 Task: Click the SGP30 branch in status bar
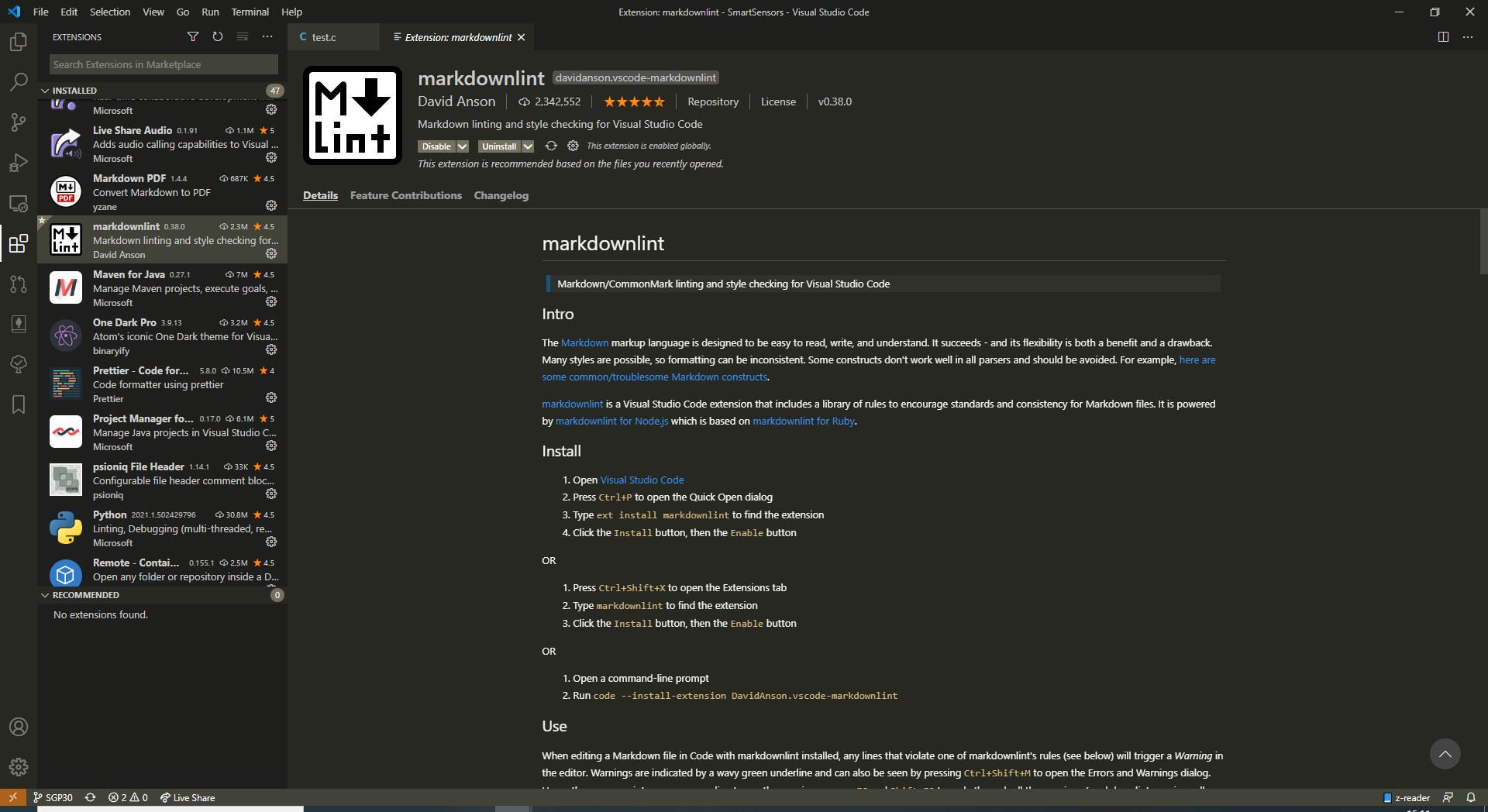[53, 797]
